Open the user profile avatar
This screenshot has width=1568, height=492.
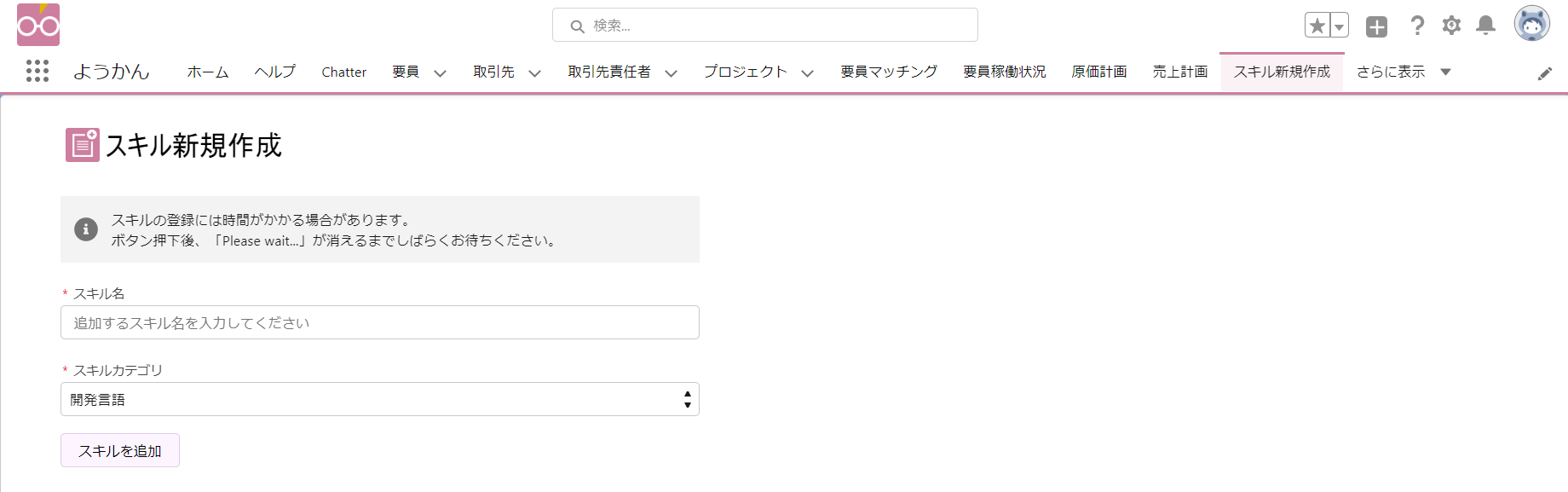point(1531,24)
